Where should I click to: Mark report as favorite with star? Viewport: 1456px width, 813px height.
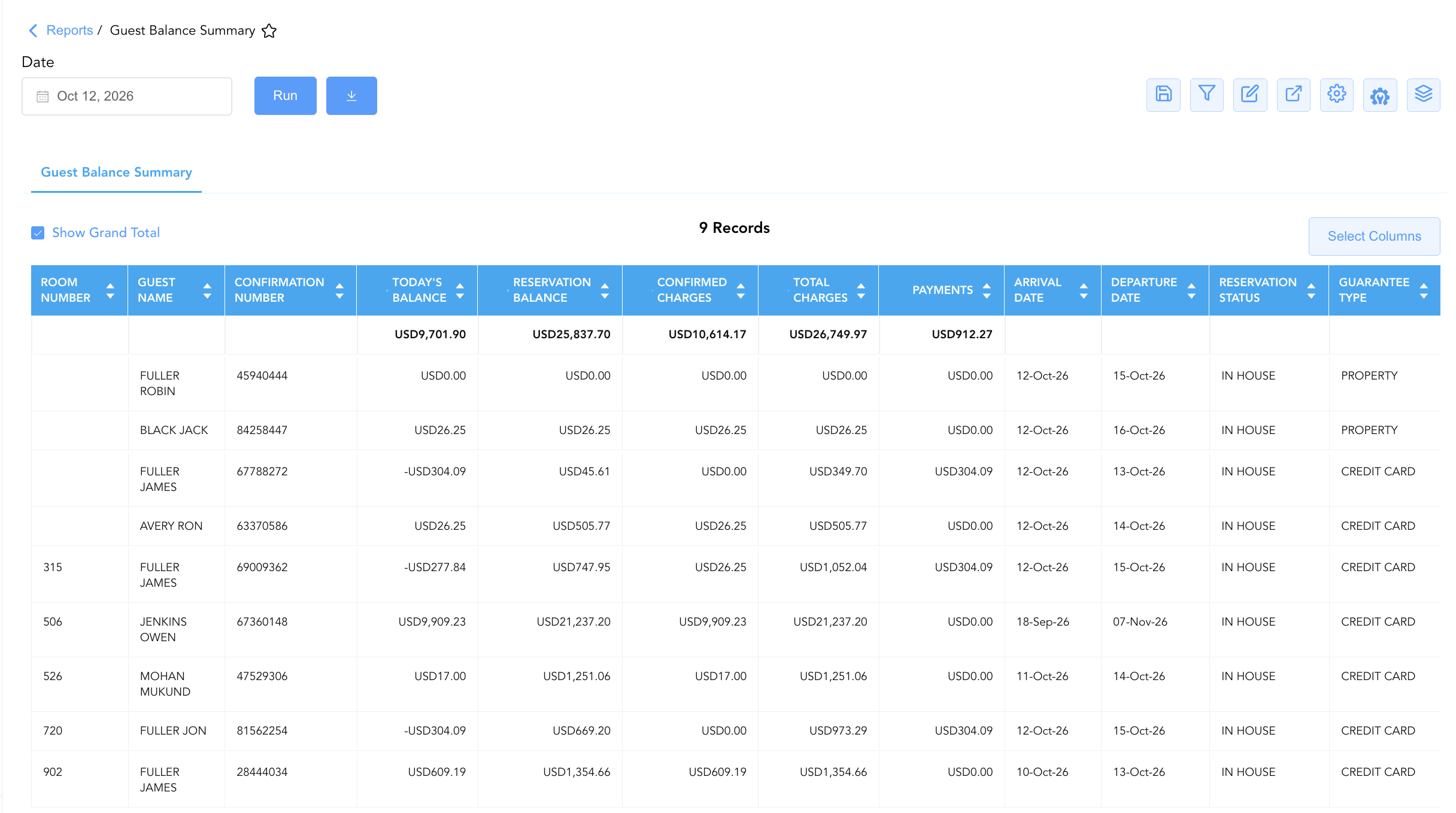[269, 31]
